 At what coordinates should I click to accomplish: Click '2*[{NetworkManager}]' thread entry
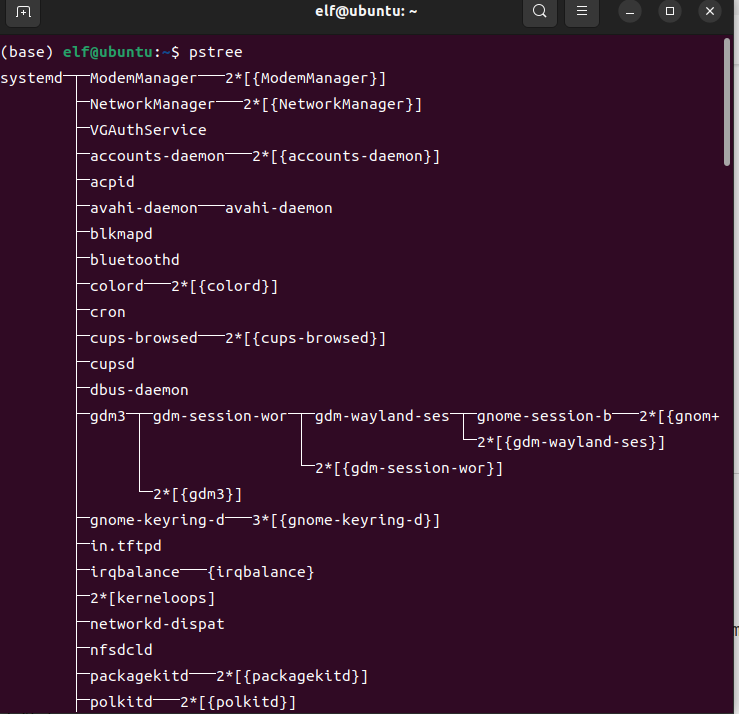332,104
